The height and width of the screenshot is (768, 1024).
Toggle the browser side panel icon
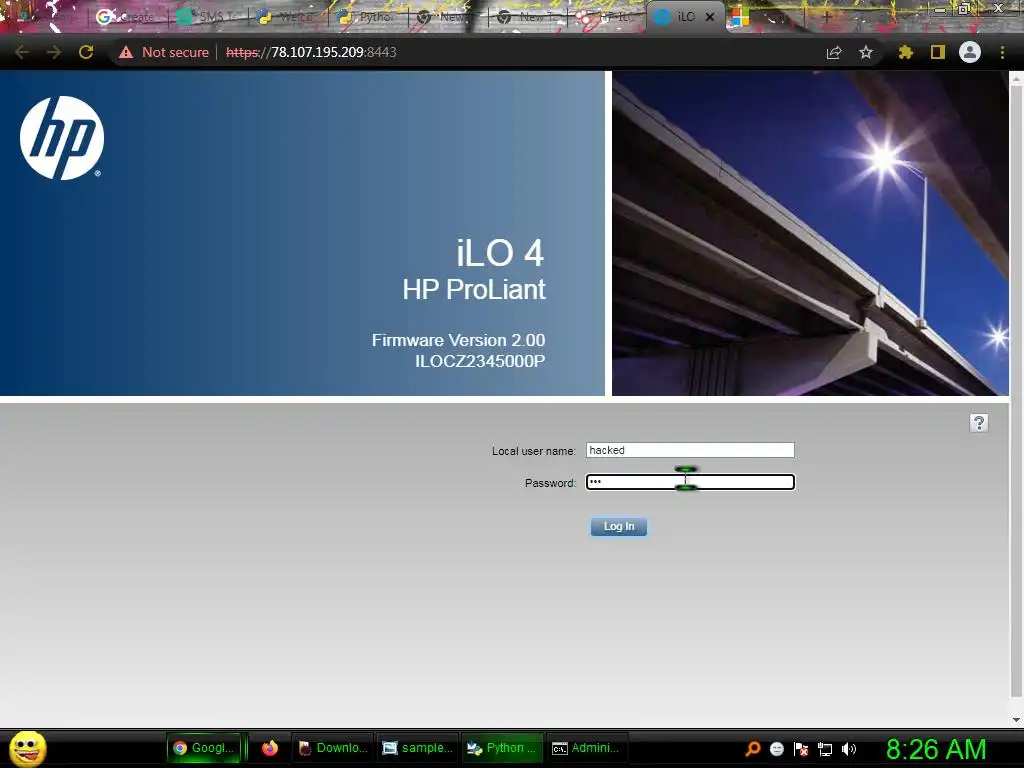(938, 52)
